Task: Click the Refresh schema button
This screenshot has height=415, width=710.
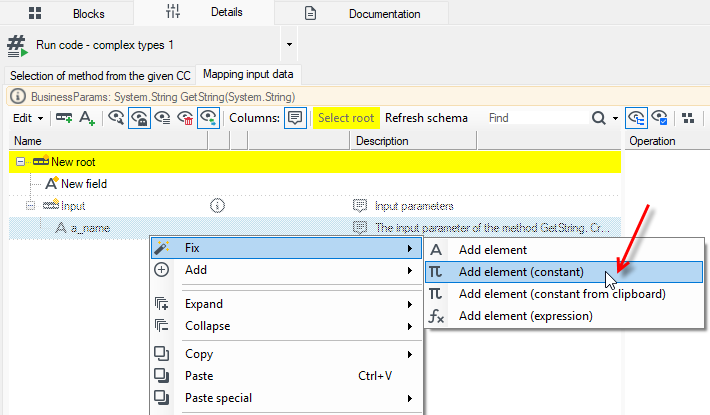Action: (426, 118)
